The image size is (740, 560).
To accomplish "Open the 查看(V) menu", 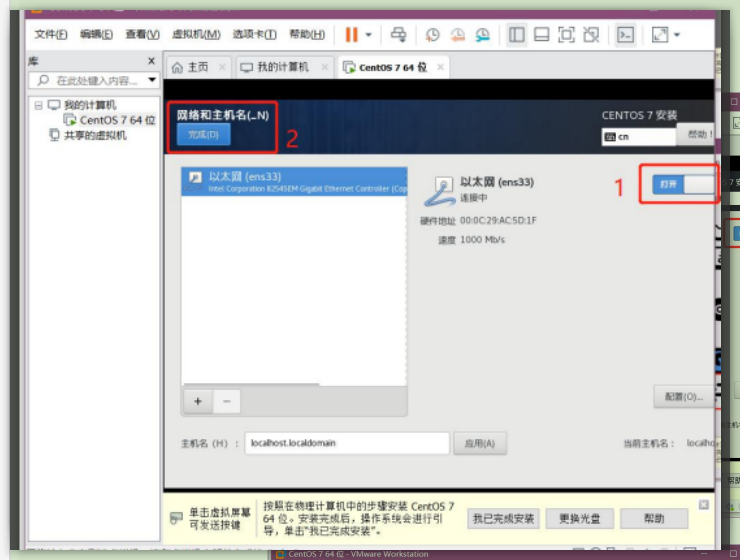I will coord(143,34).
